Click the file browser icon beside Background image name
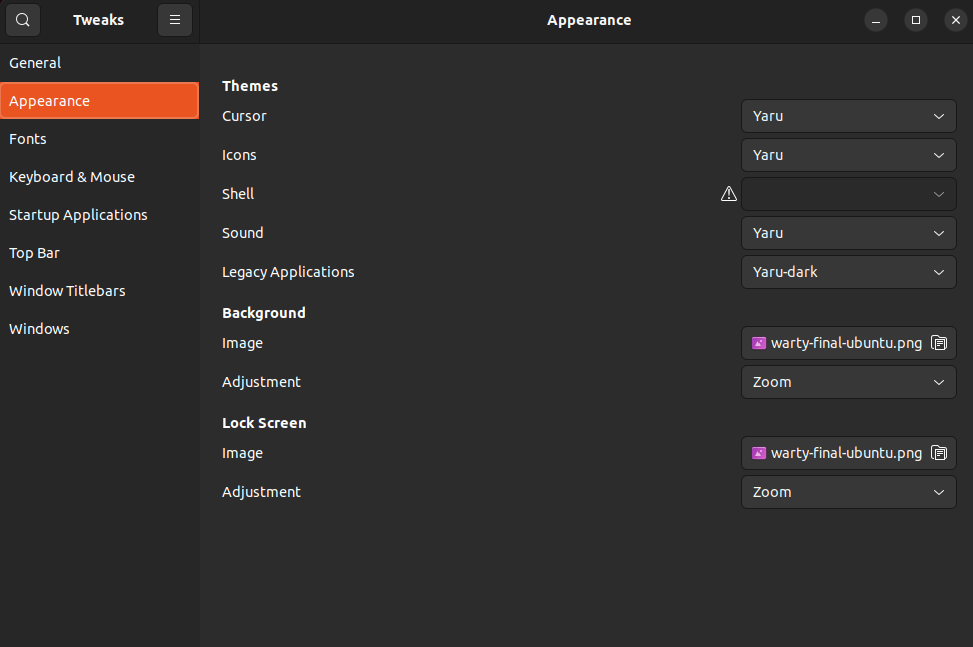This screenshot has height=647, width=973. click(x=939, y=343)
